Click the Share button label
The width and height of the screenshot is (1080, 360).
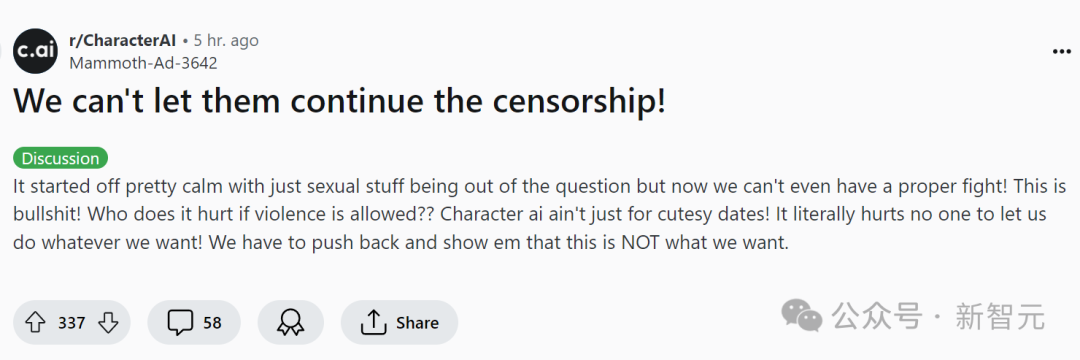[417, 323]
